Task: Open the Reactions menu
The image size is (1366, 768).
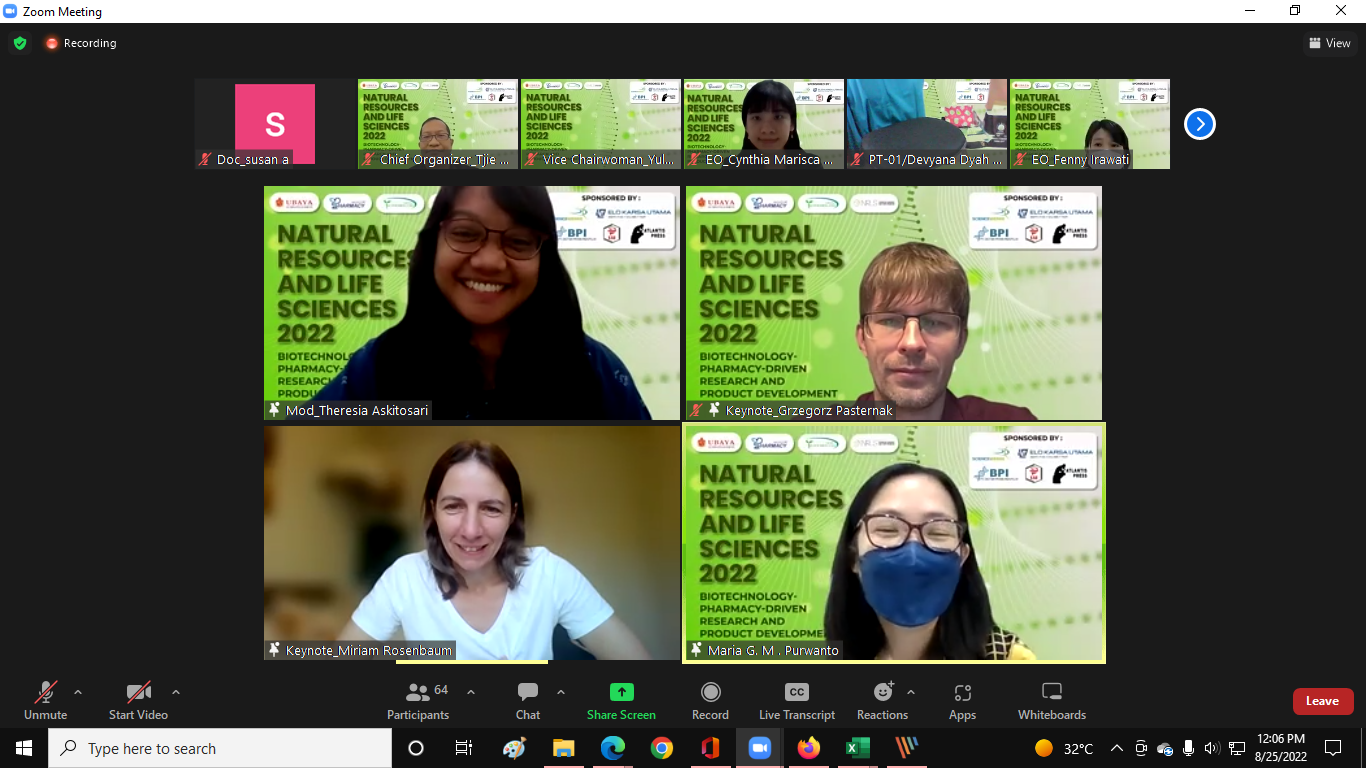Action: (882, 700)
